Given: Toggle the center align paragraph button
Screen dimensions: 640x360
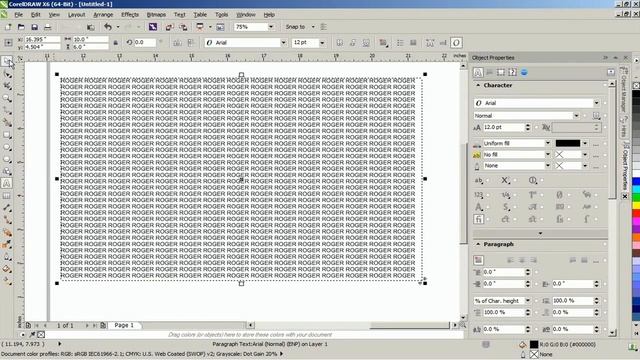Looking at the screenshot, I should [x=522, y=260].
